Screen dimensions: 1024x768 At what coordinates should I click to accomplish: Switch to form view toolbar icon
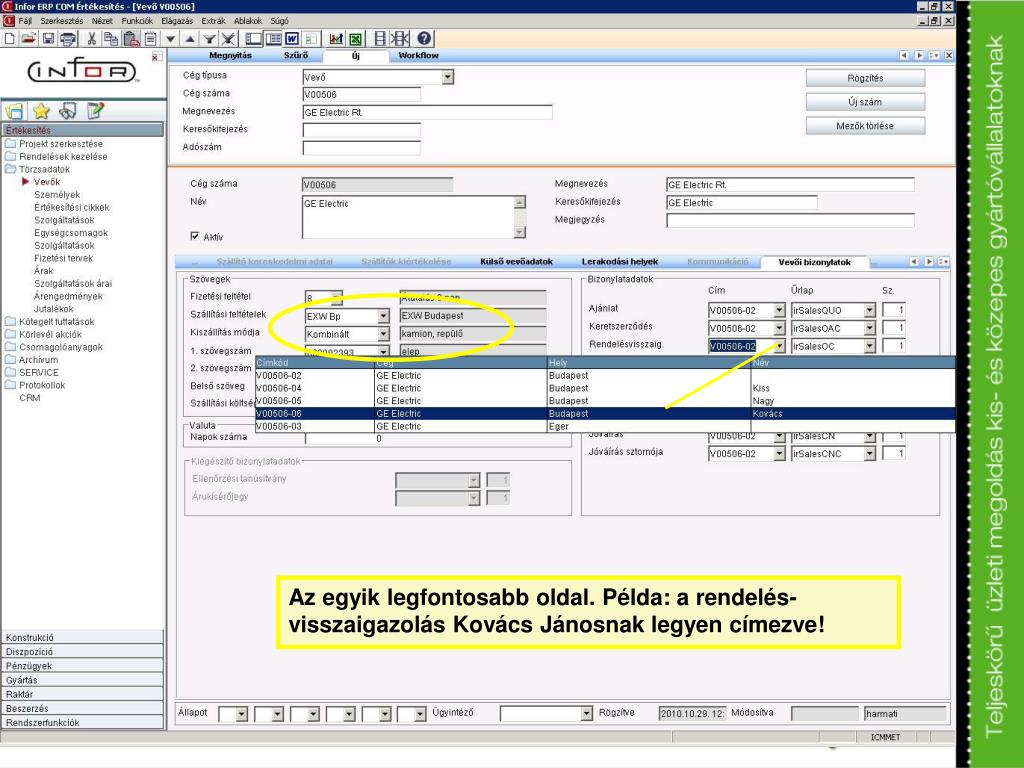tap(253, 39)
